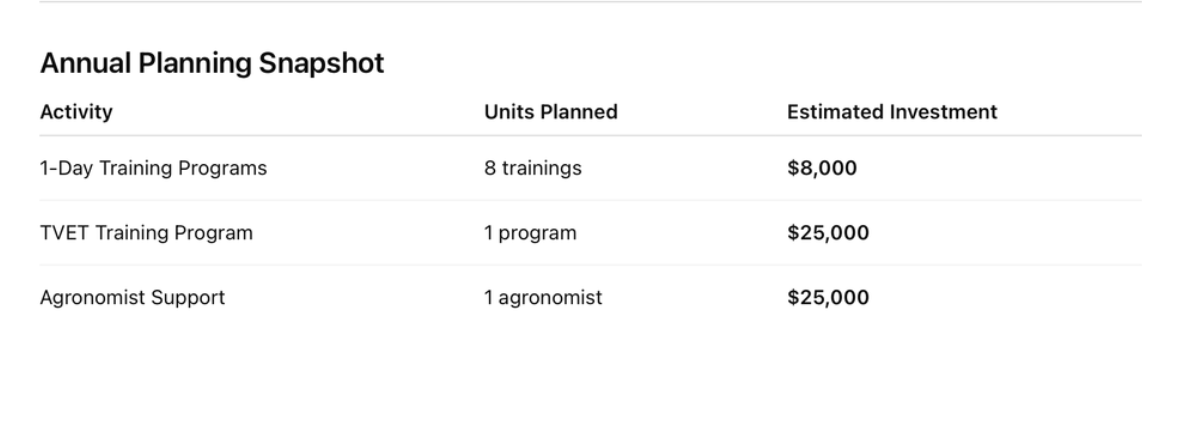The image size is (1180, 444).
Task: Select the "1 agronomist" units cell
Action: pyautogui.click(x=543, y=297)
